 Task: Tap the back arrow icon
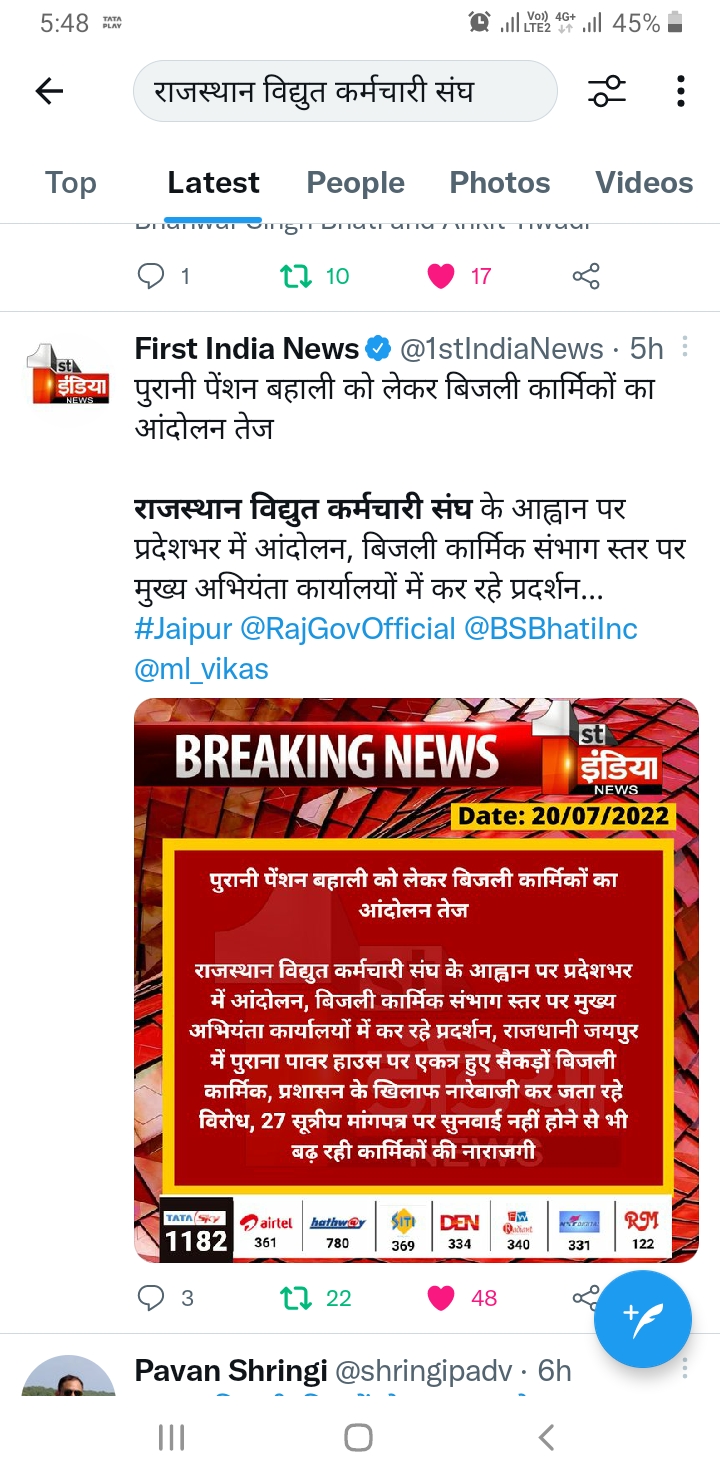click(49, 92)
